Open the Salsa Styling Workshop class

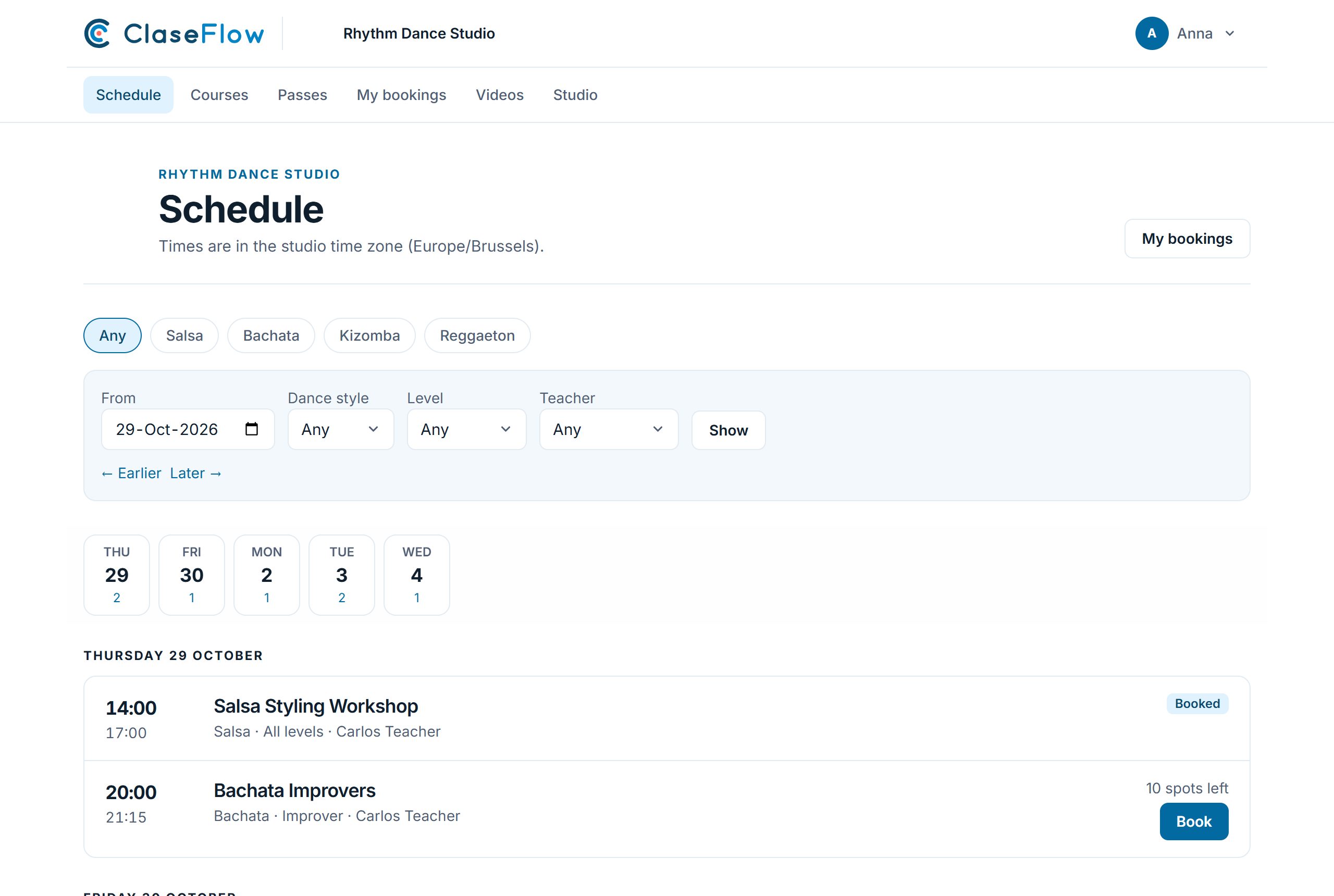click(315, 706)
